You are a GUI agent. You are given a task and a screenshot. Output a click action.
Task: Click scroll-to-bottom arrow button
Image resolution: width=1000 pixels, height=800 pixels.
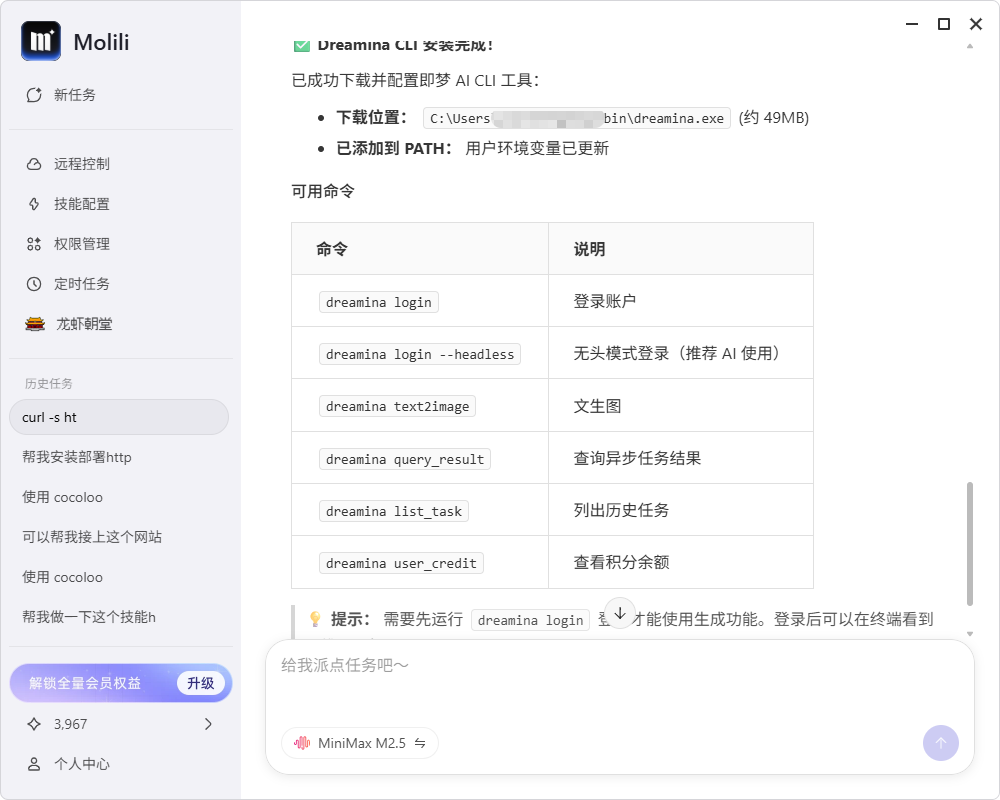click(619, 613)
